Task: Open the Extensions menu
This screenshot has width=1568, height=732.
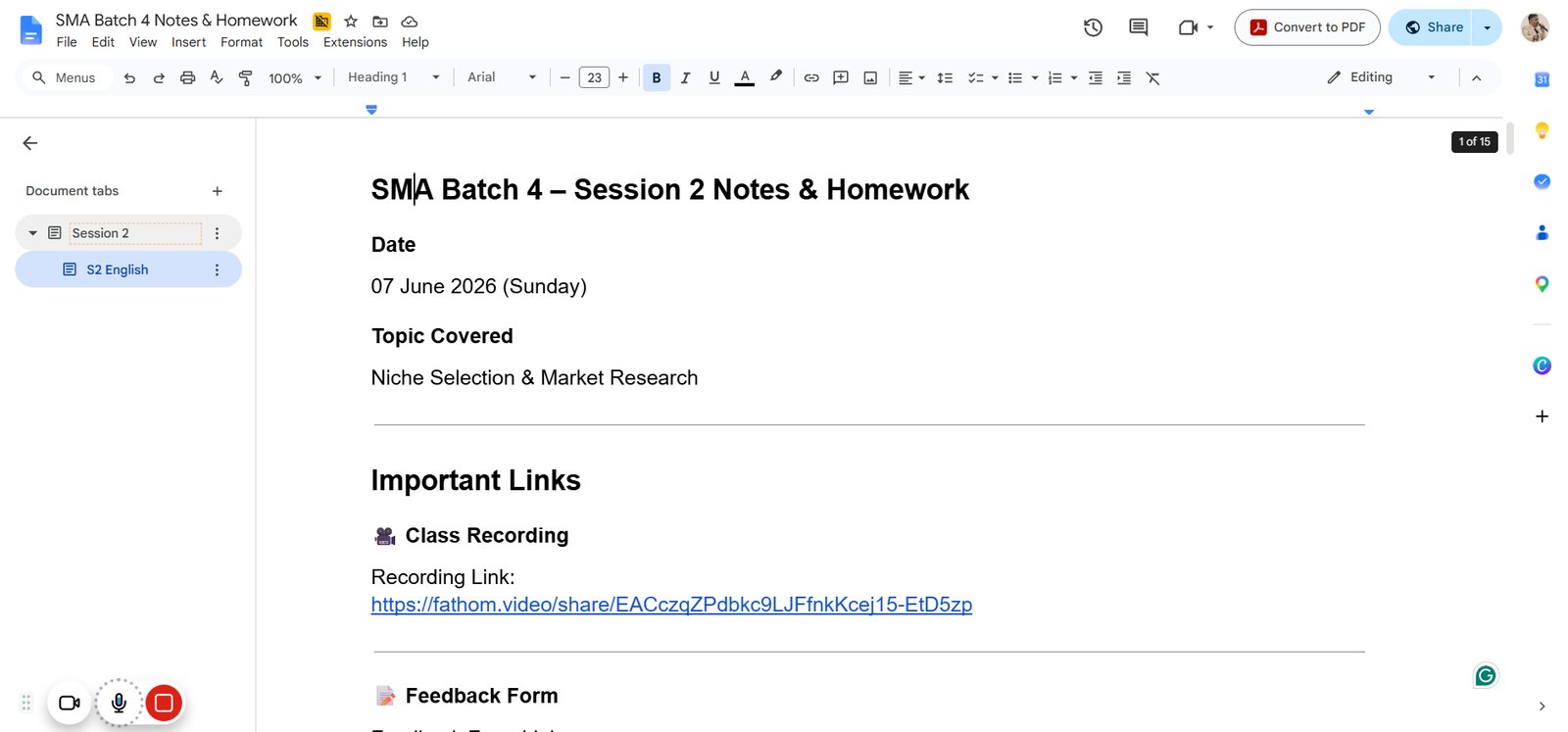Action: [355, 42]
